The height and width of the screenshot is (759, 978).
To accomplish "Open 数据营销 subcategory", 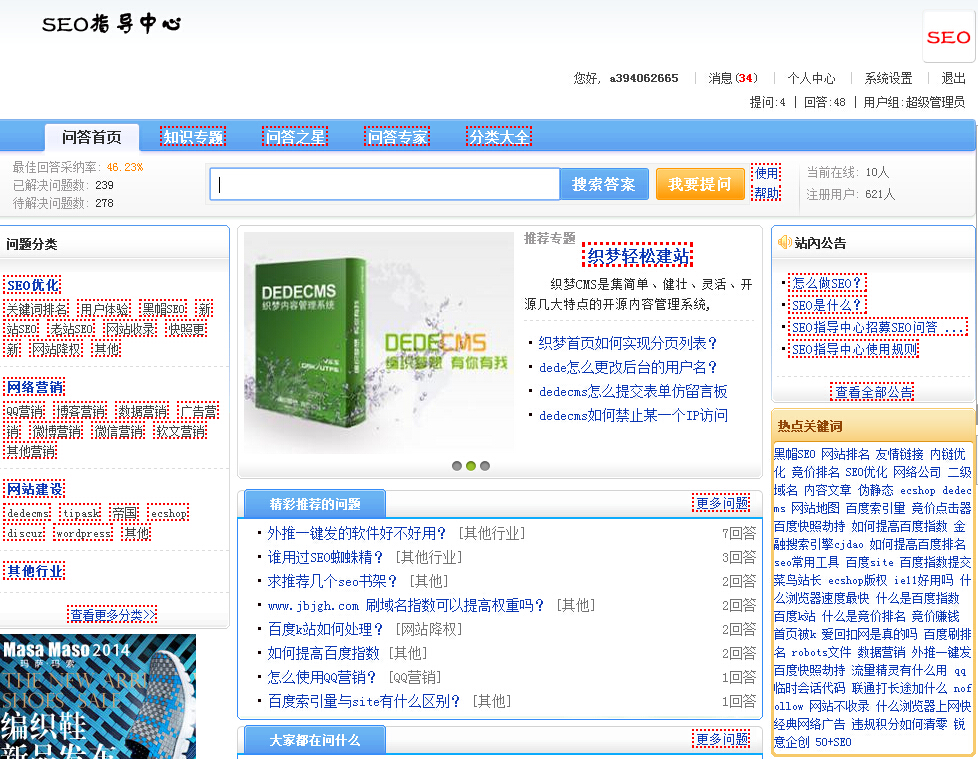I will tap(143, 412).
